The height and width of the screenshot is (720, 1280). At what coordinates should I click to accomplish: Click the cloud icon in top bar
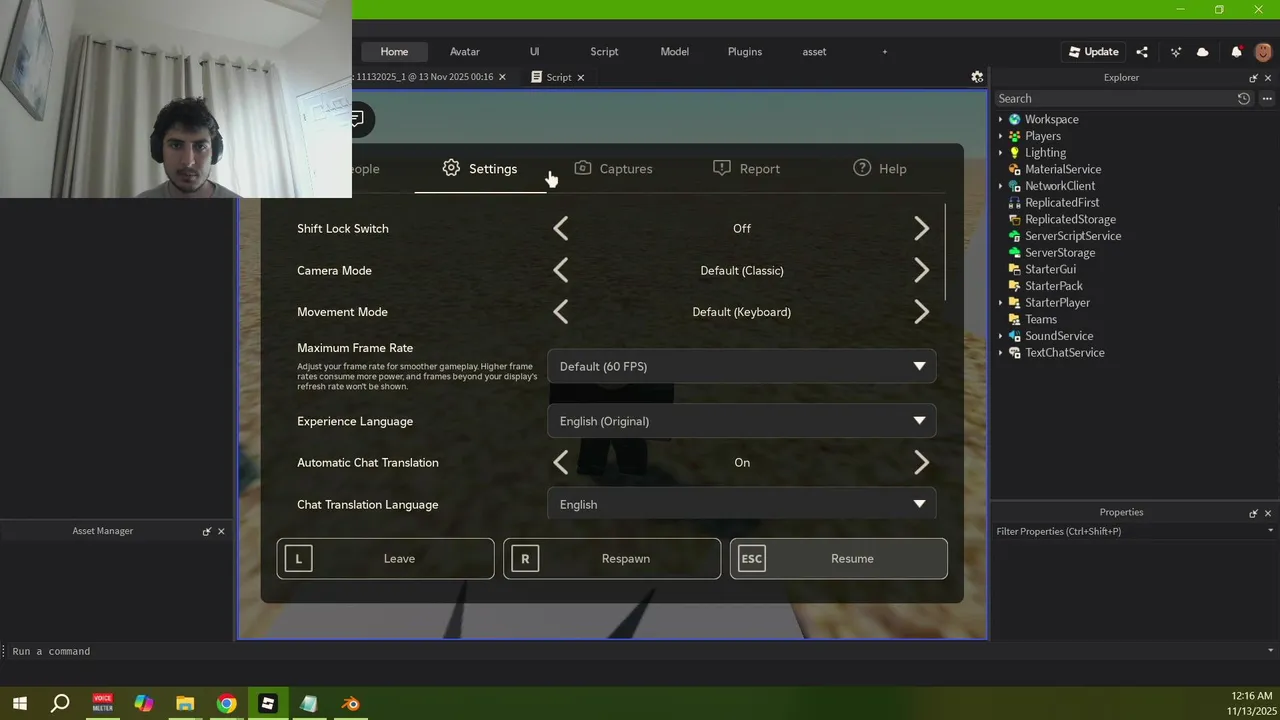coord(1203,52)
